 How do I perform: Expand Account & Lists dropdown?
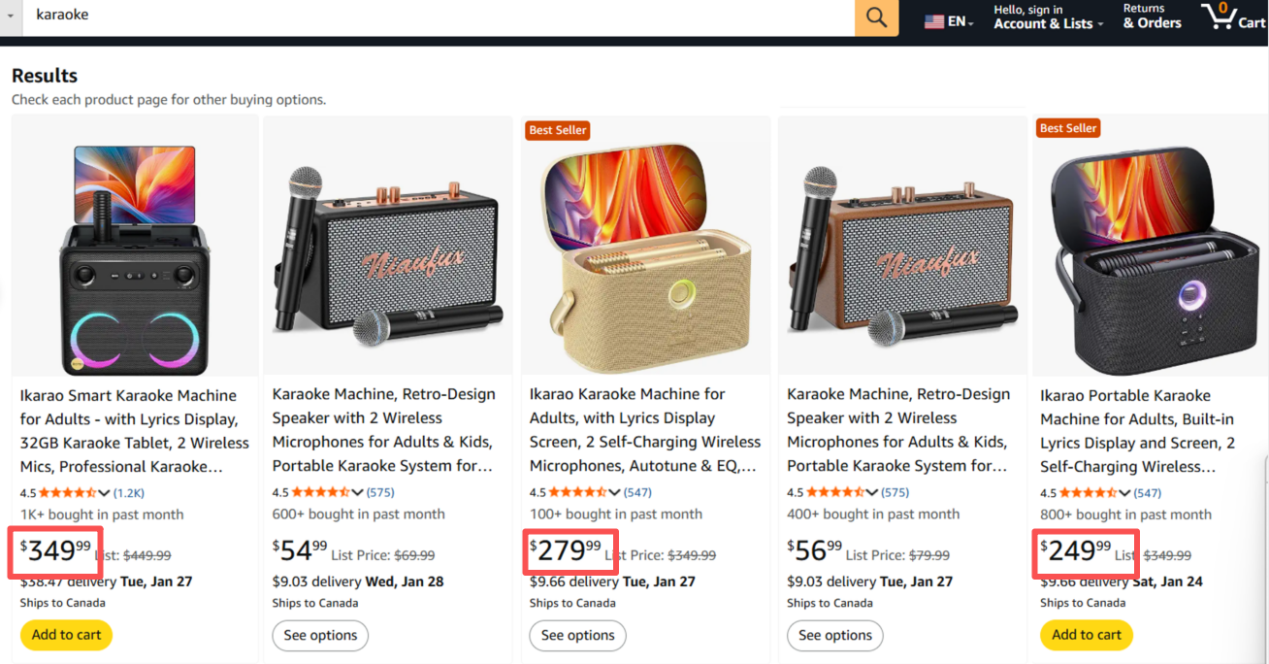1048,18
